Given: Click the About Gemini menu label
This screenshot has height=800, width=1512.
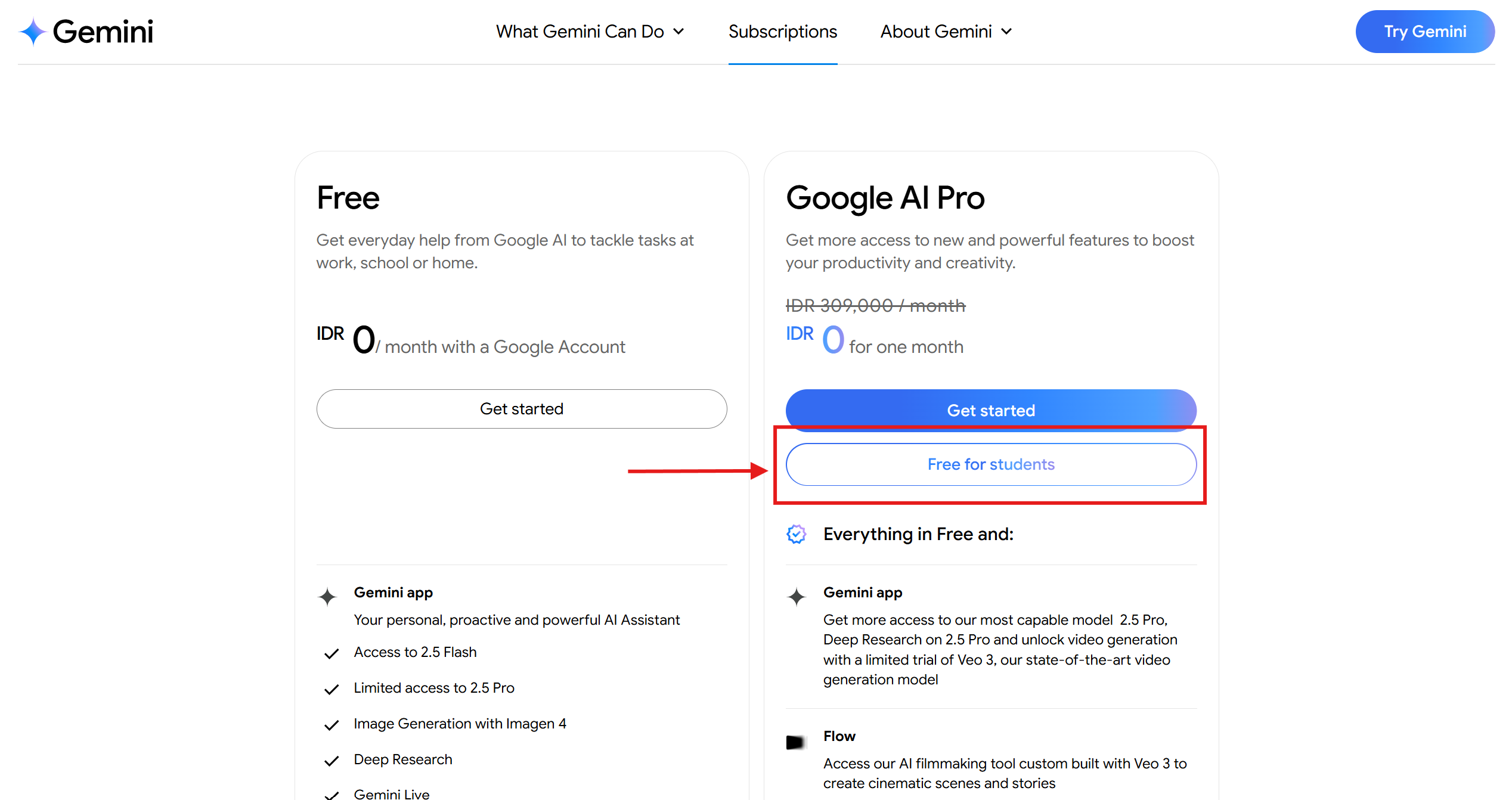Looking at the screenshot, I should 936,32.
